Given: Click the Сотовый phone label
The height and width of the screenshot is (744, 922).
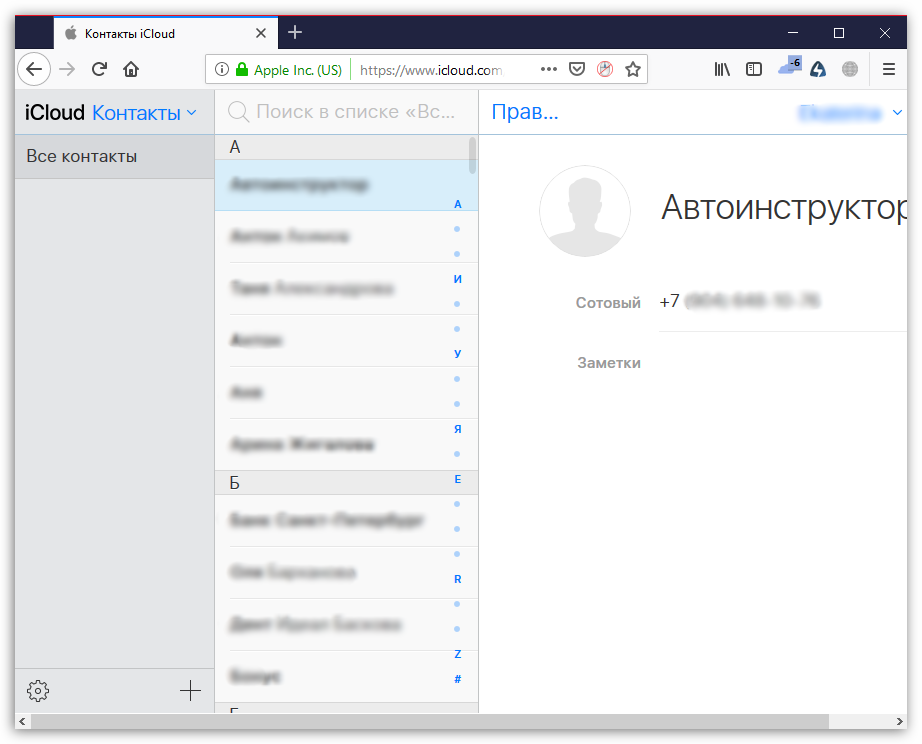Looking at the screenshot, I should (x=608, y=302).
